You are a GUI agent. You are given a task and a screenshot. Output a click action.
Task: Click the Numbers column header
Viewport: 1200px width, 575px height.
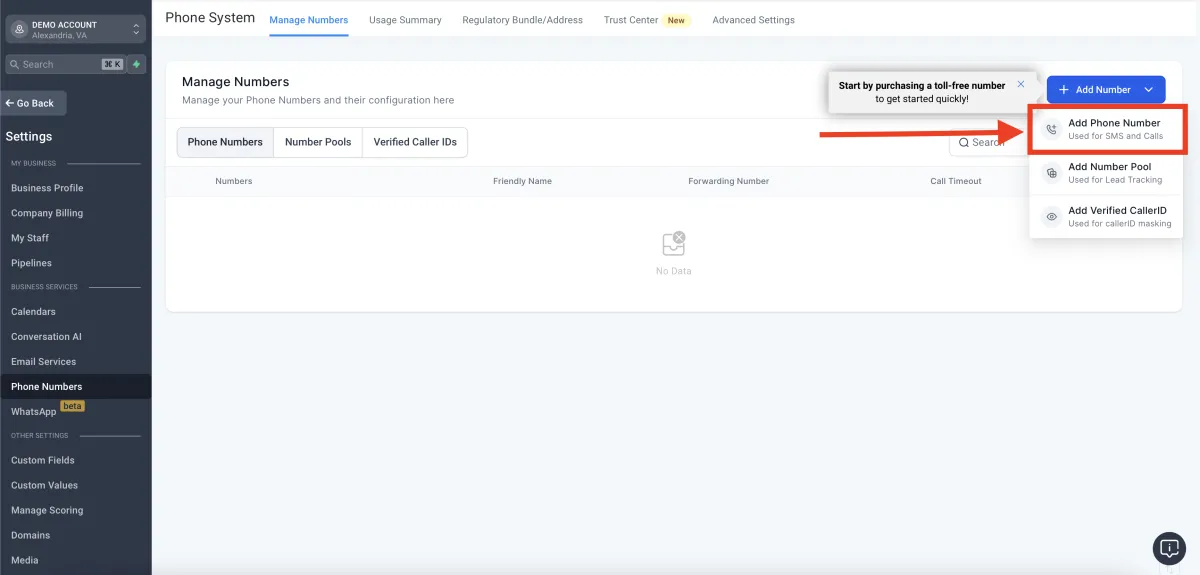[x=234, y=181]
